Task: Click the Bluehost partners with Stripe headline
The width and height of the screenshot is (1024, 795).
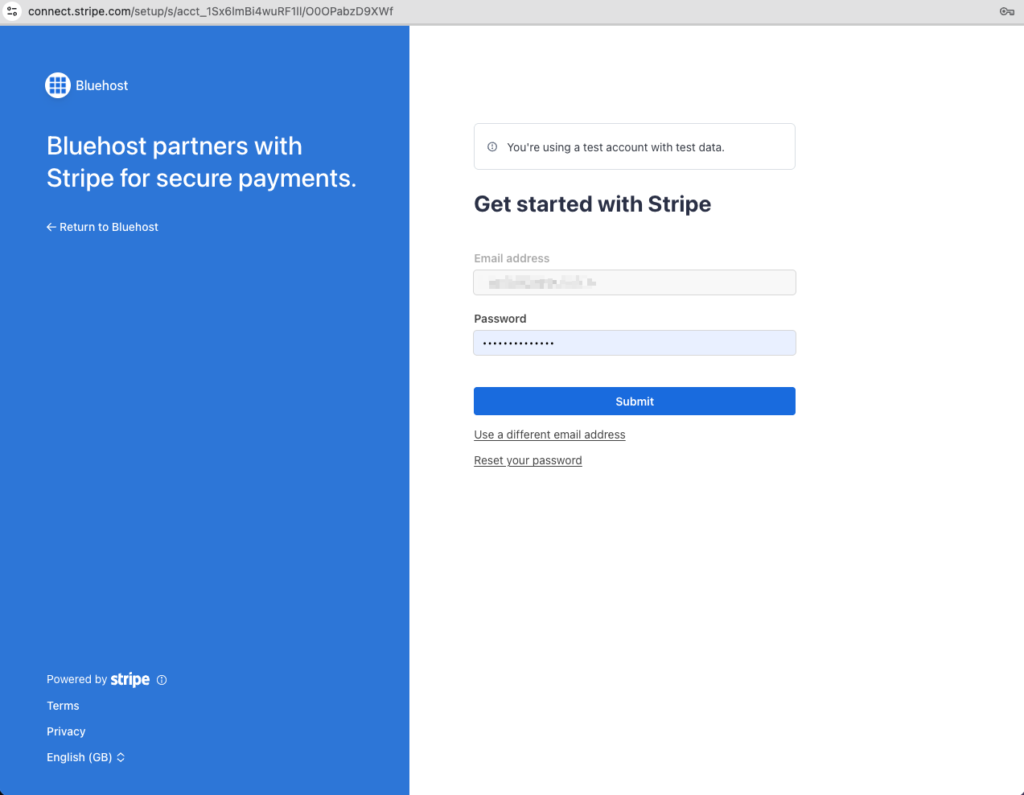Action: point(201,162)
